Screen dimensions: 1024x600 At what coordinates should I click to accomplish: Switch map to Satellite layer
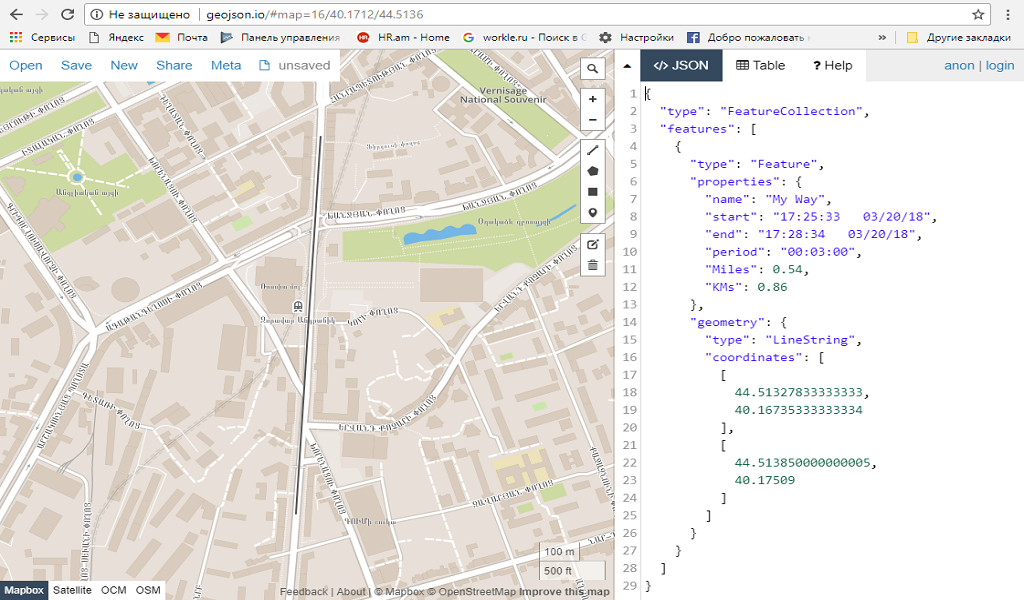72,590
